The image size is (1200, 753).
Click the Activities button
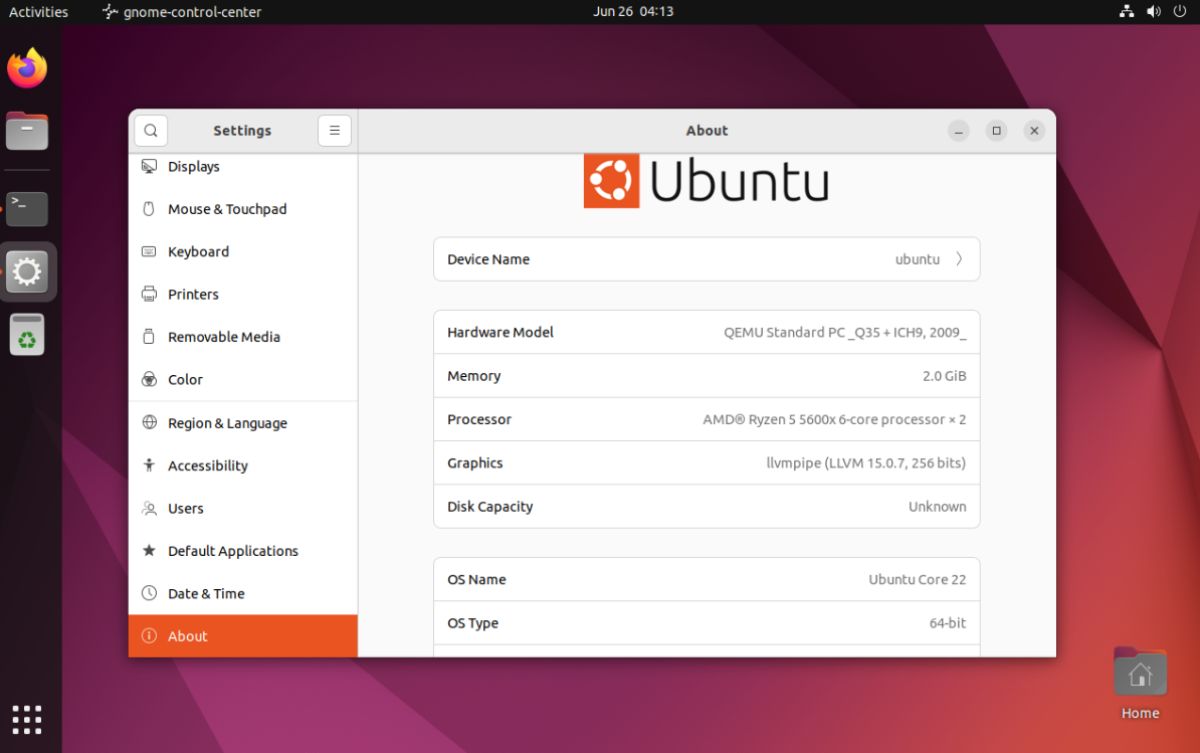tap(38, 11)
